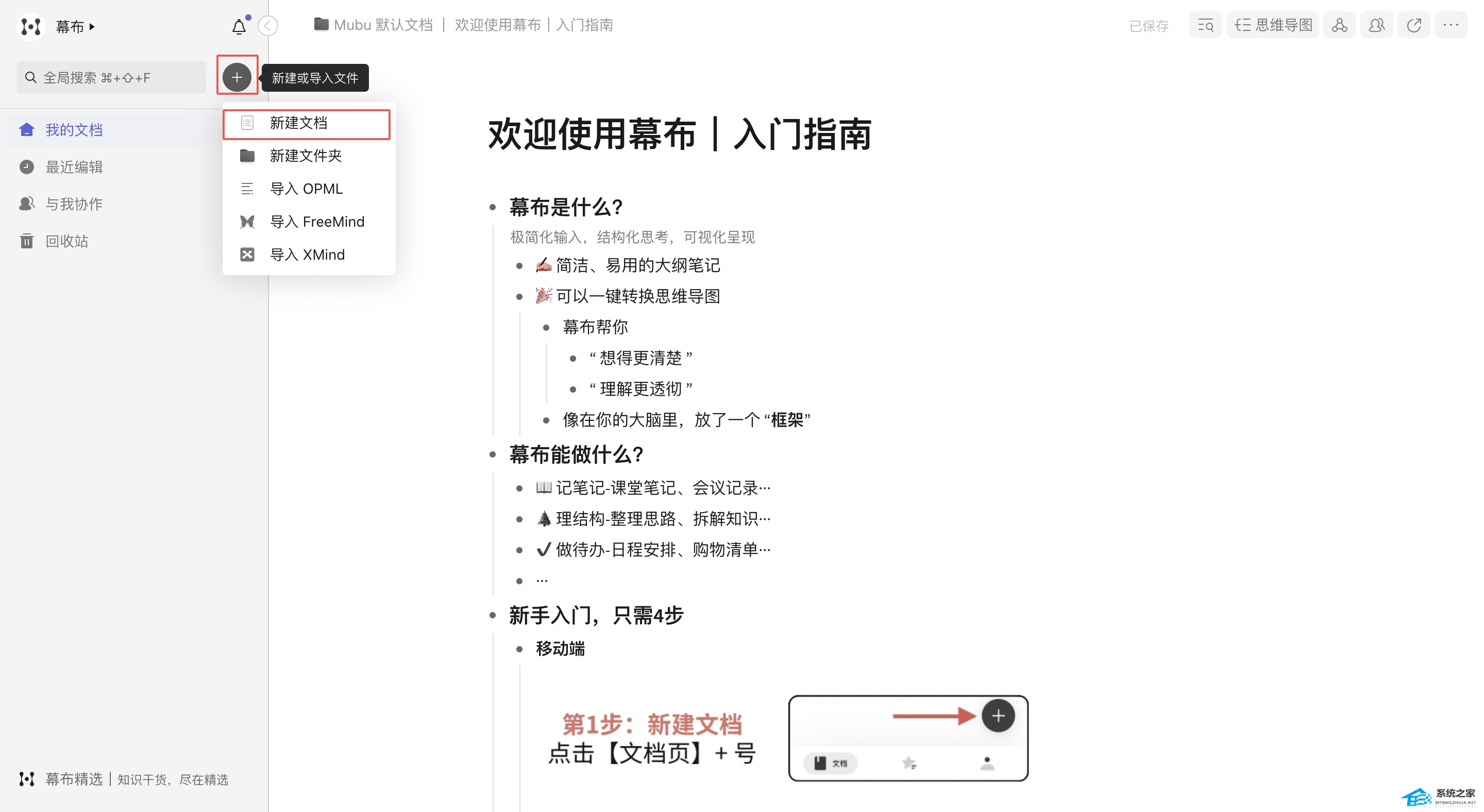This screenshot has height=812, width=1484.
Task: Click the home icon of 我的文档
Action: click(26, 129)
